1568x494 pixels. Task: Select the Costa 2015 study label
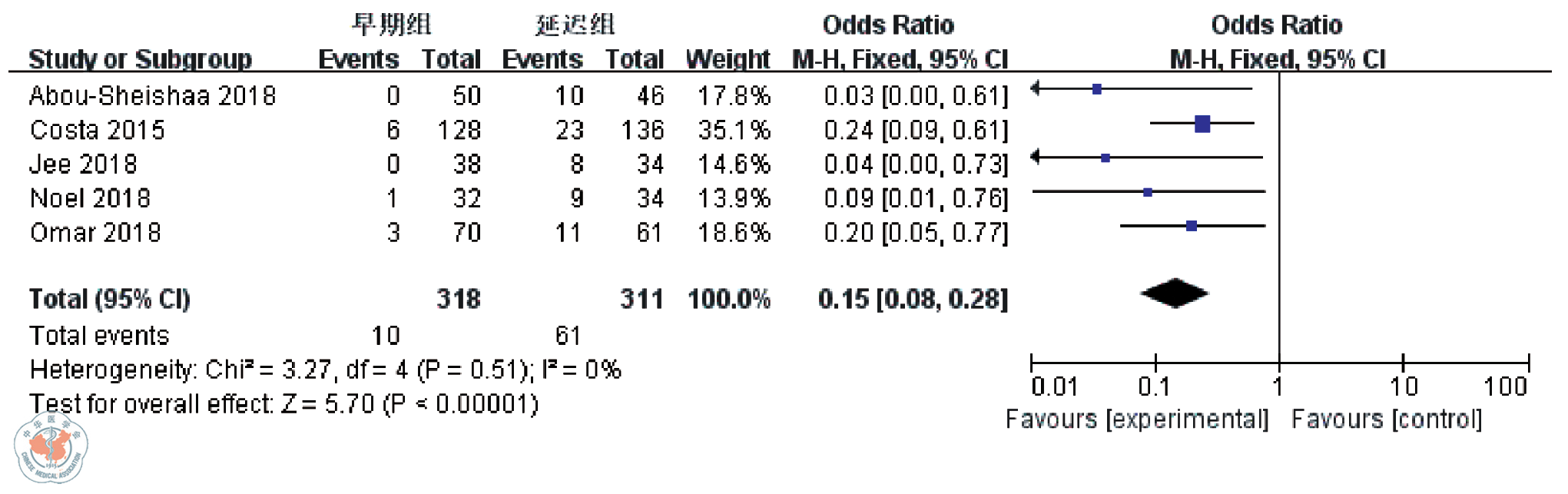pyautogui.click(x=98, y=130)
